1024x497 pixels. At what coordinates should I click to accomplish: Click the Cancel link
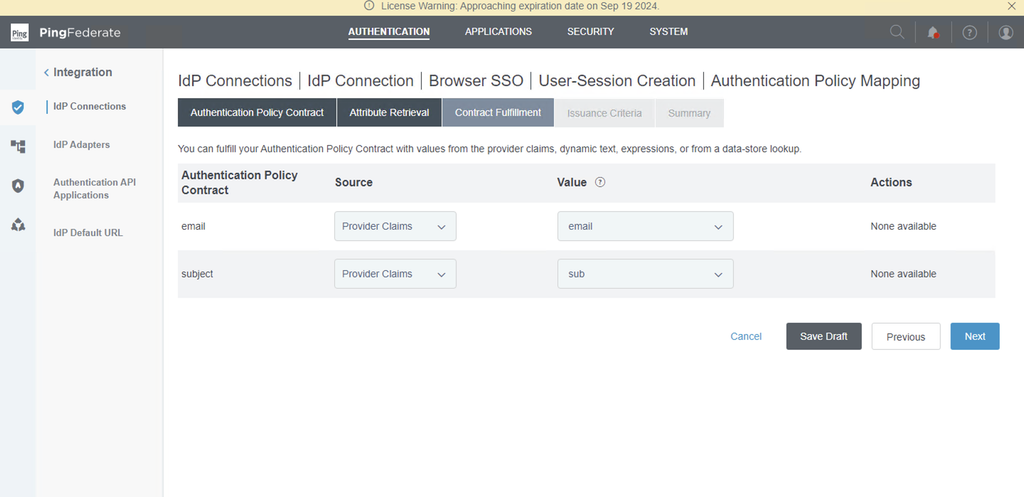point(746,336)
